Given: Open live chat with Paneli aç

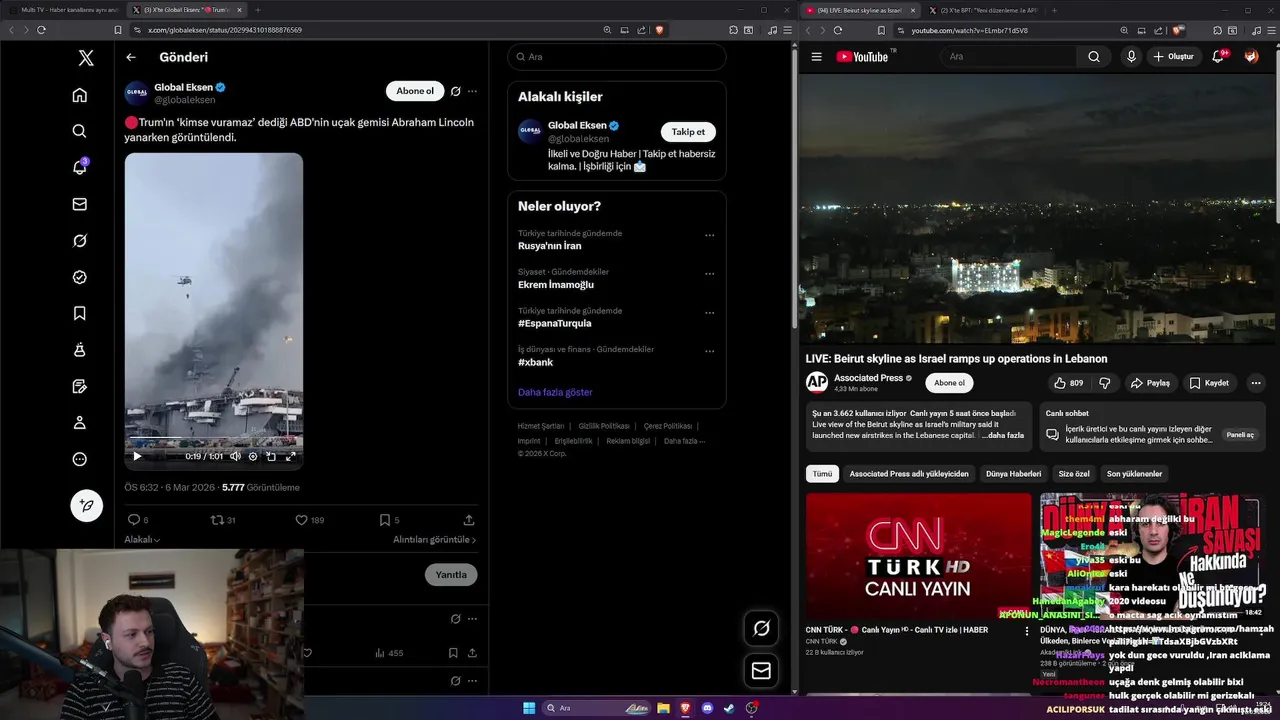Looking at the screenshot, I should 1240,435.
